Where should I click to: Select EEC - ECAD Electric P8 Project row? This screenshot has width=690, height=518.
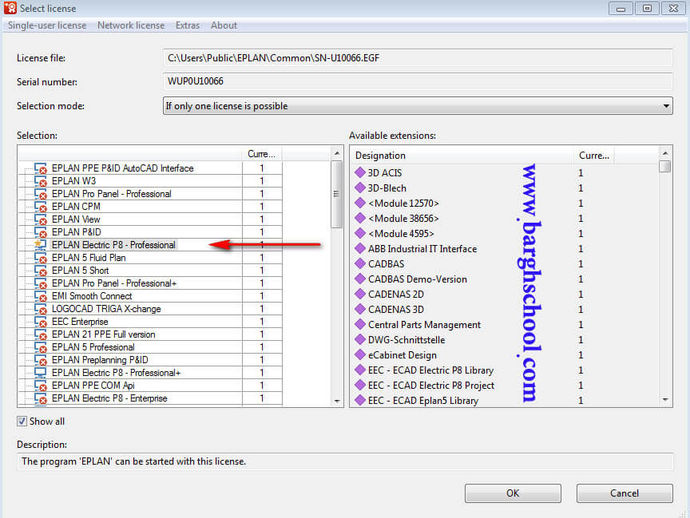[506, 386]
